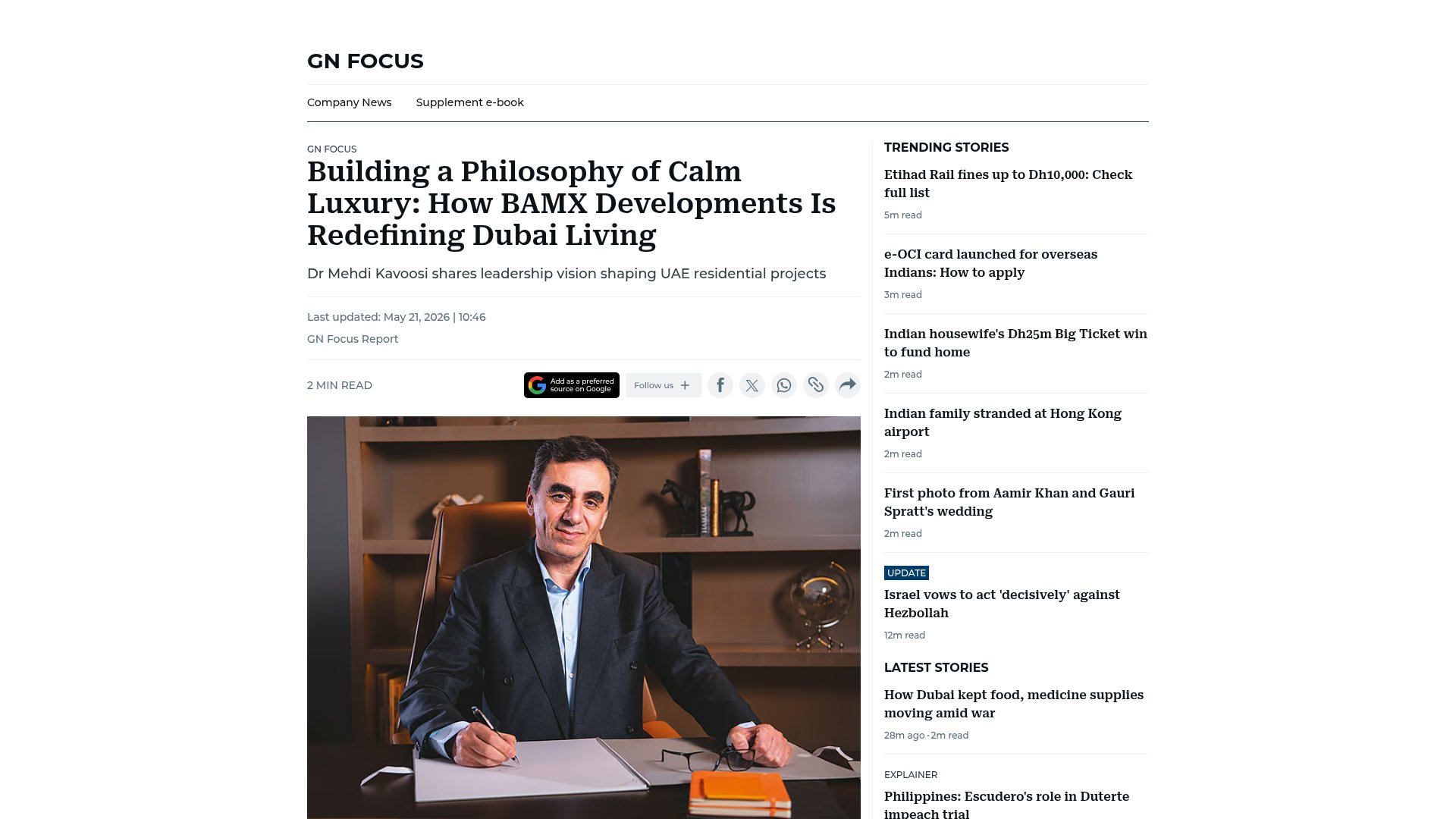View Aamir Khan and Gauri Spratt wedding story

(1009, 502)
